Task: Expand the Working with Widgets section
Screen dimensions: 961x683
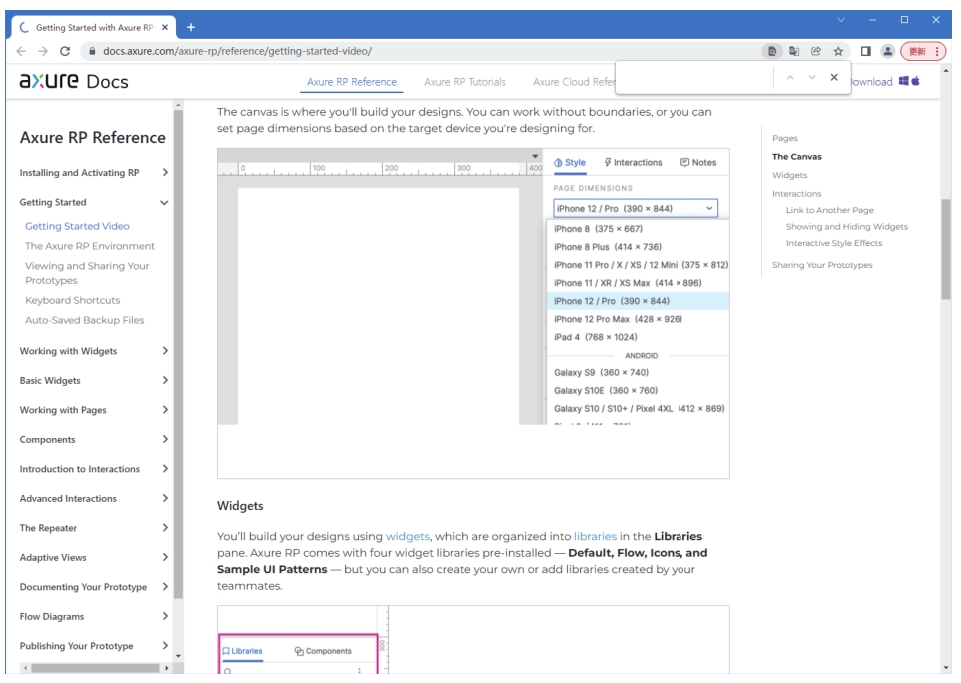Action: click(165, 351)
